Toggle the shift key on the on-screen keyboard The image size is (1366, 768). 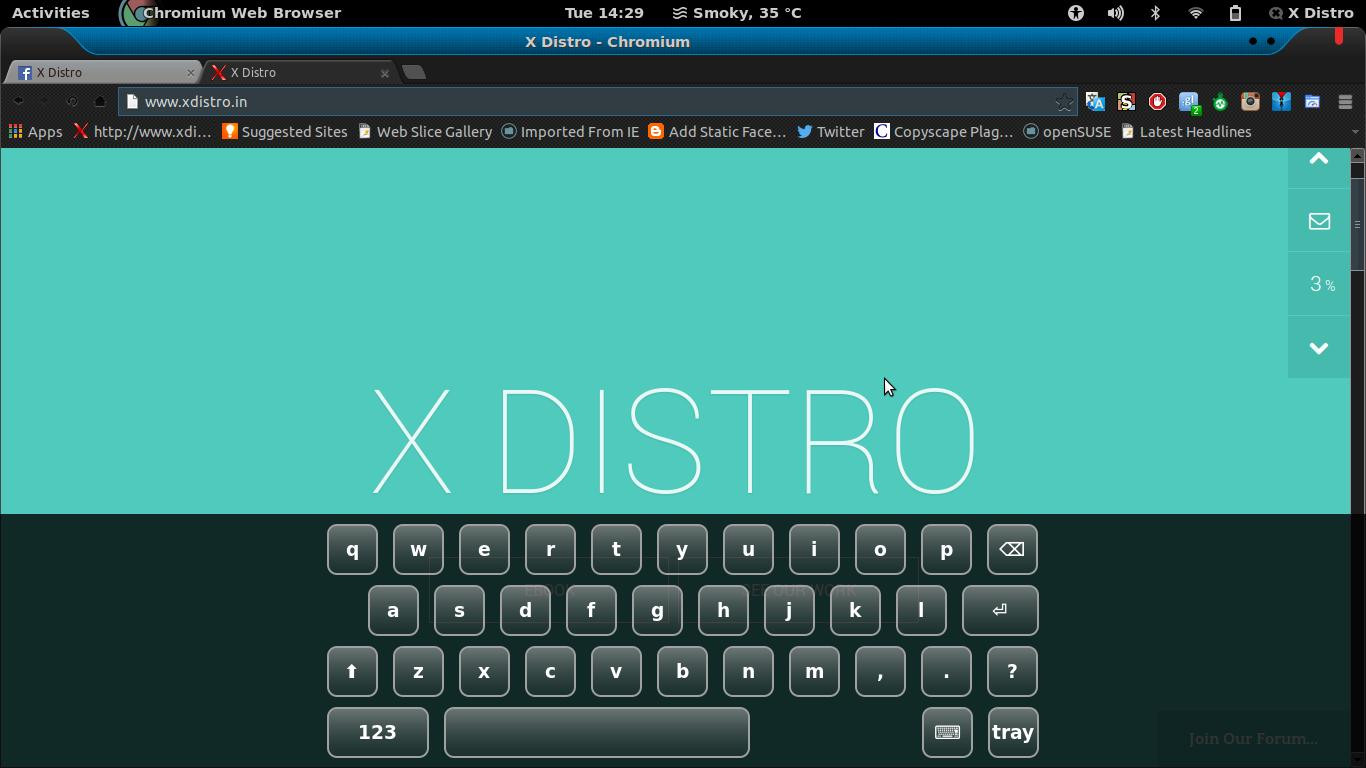[x=352, y=671]
